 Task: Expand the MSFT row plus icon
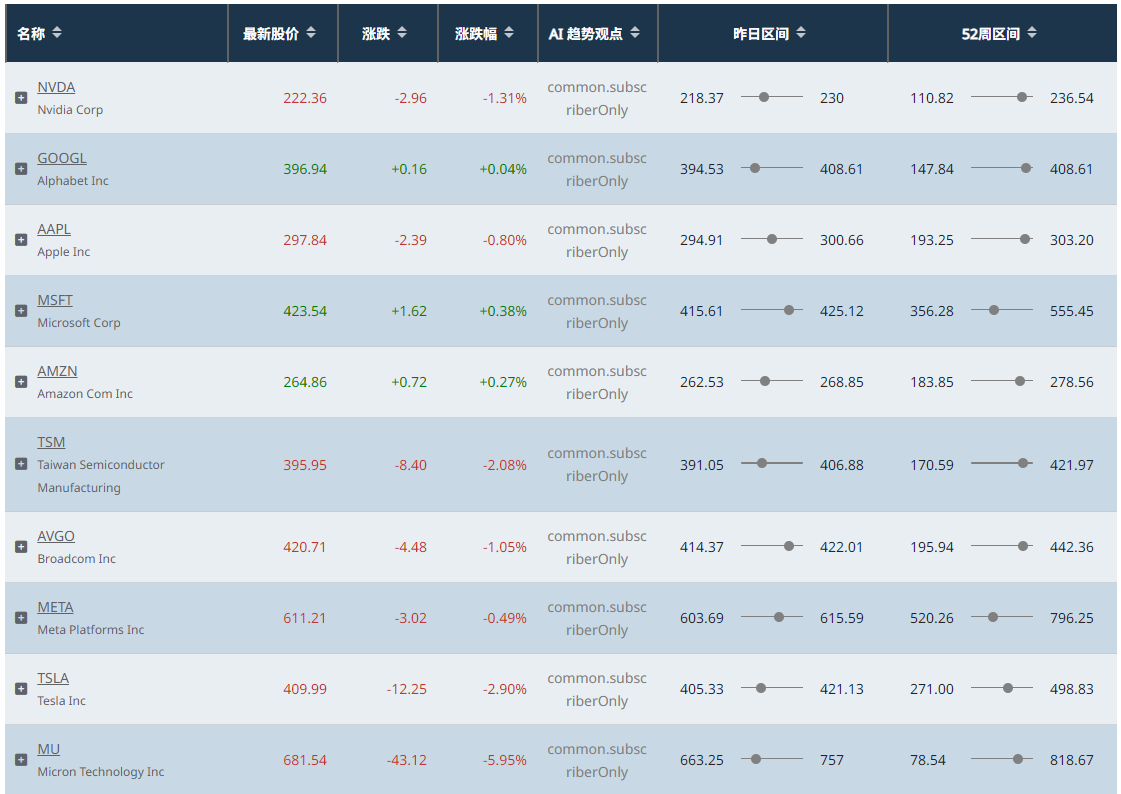(x=21, y=311)
